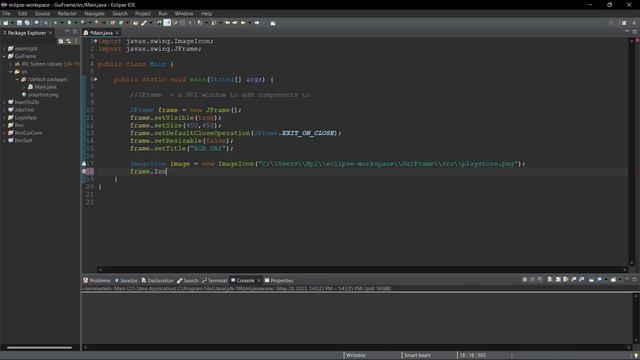The width and height of the screenshot is (640, 360).
Task: Click the Writable status bar entry
Action: pos(355,355)
